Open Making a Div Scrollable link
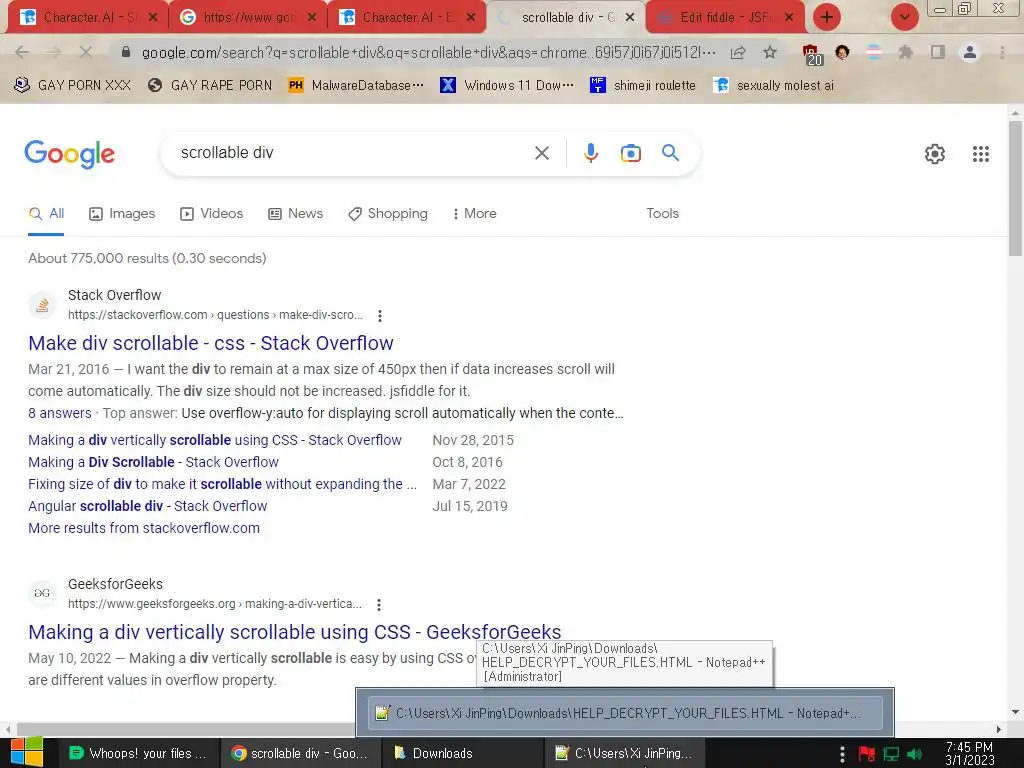 (153, 462)
